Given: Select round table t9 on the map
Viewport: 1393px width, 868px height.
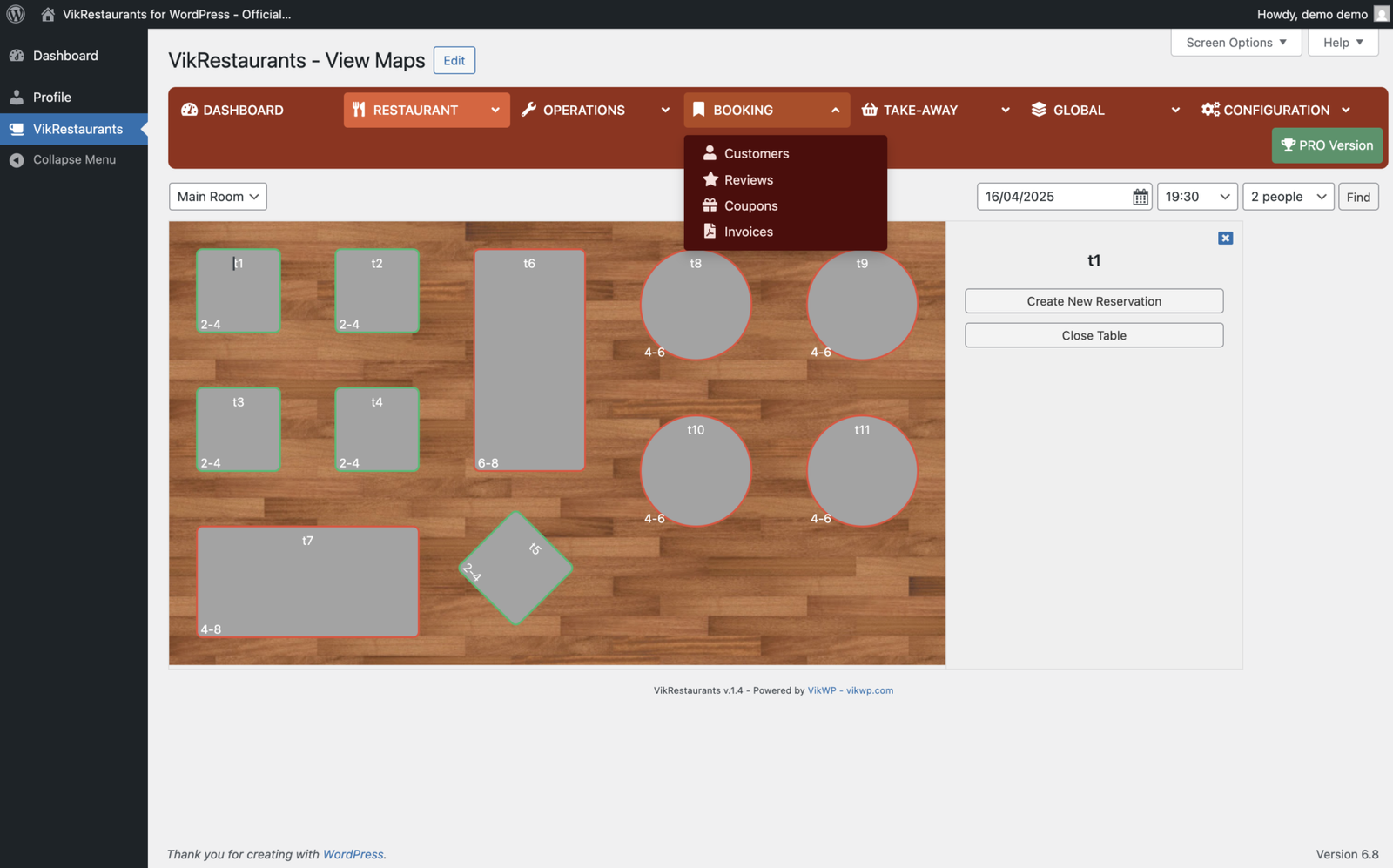Looking at the screenshot, I should click(862, 305).
